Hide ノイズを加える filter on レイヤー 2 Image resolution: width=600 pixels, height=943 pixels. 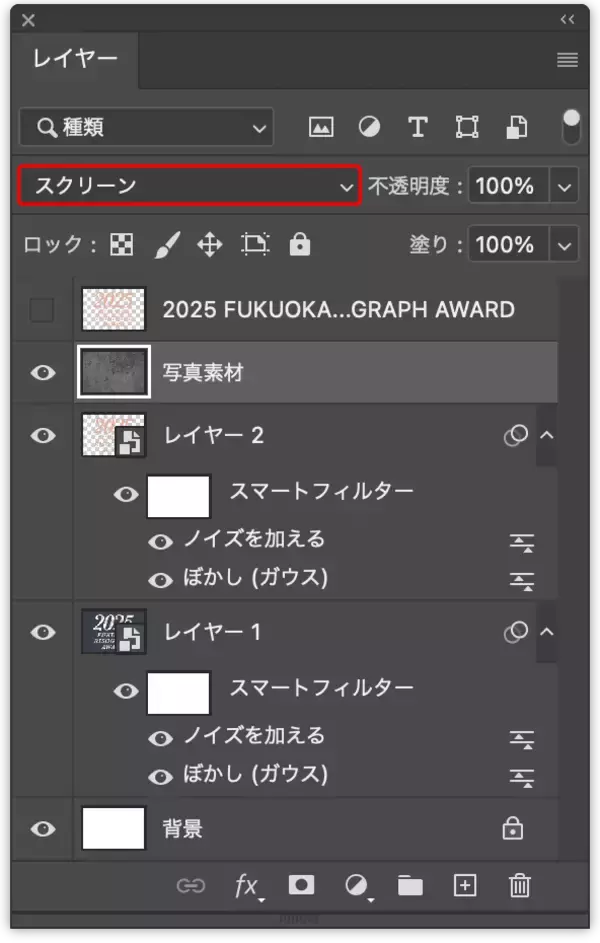pyautogui.click(x=161, y=542)
